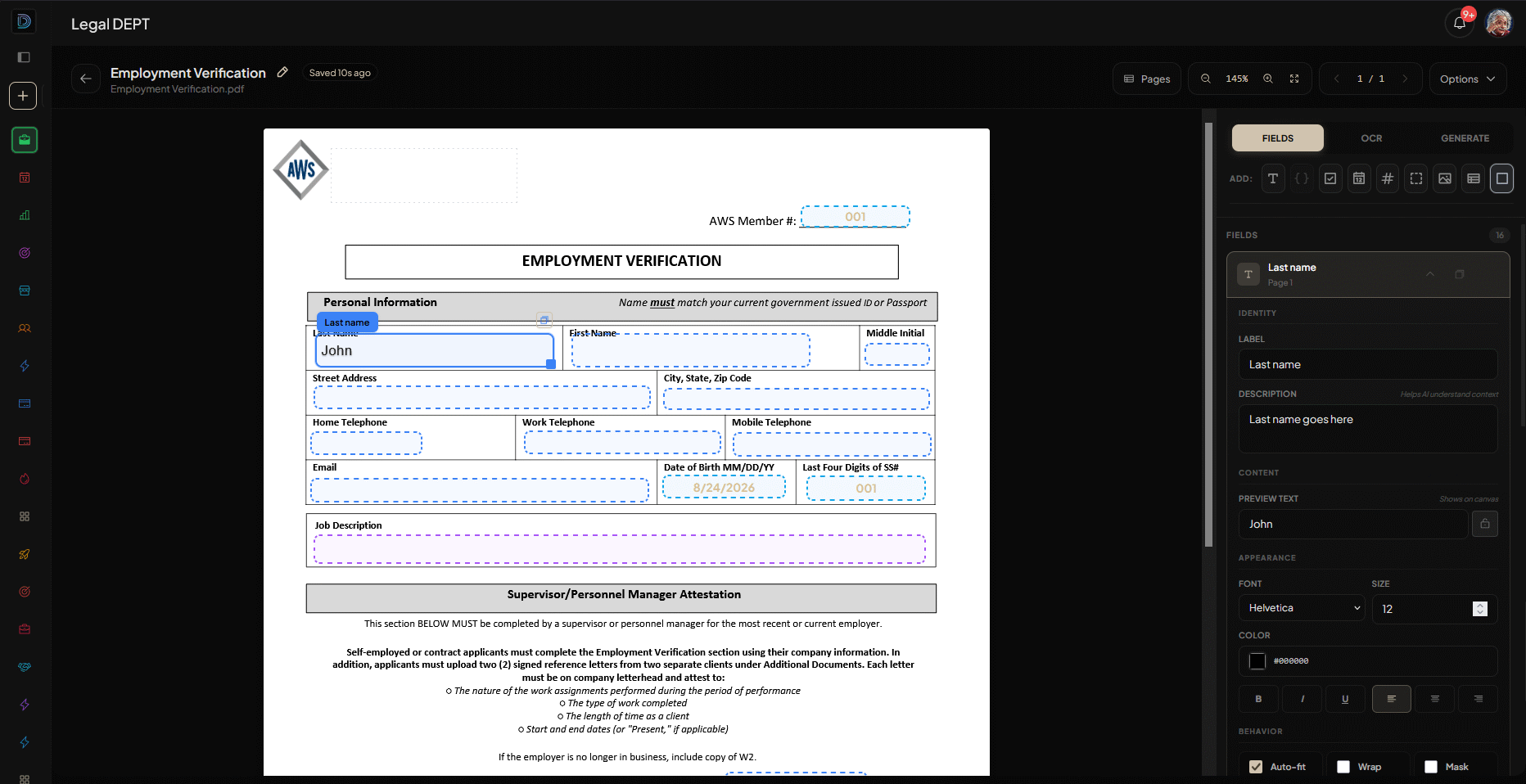Click the #000000 color hex value
Viewport: 1526px width, 784px height.
click(x=1291, y=661)
